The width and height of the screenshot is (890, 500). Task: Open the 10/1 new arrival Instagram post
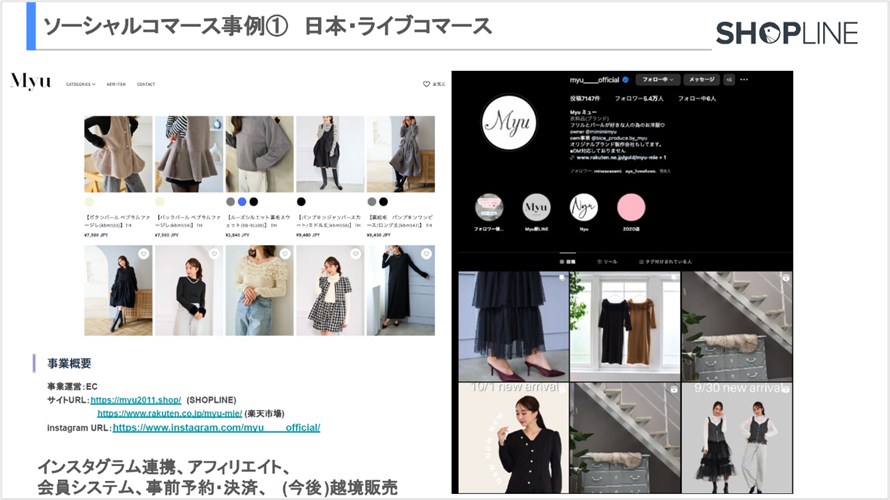point(513,438)
